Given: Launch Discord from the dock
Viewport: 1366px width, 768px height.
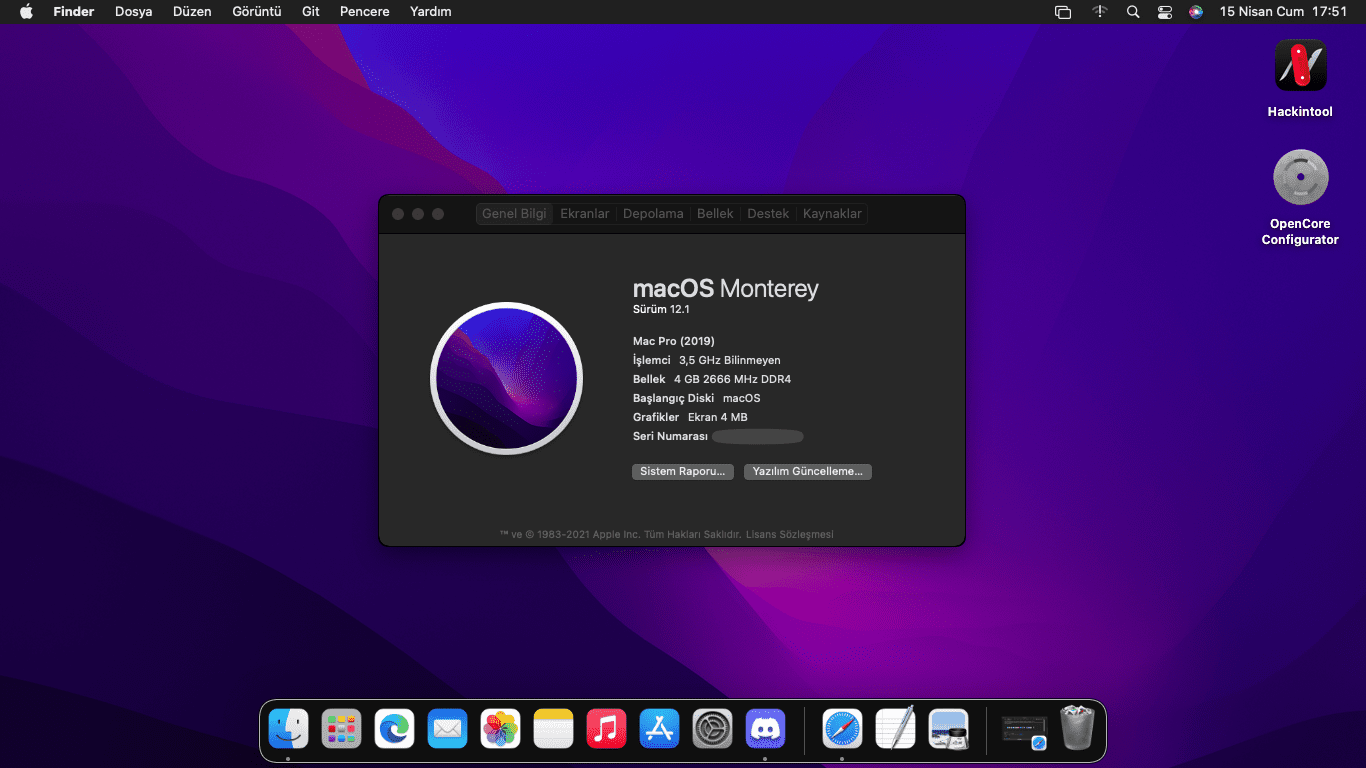Looking at the screenshot, I should click(766, 728).
